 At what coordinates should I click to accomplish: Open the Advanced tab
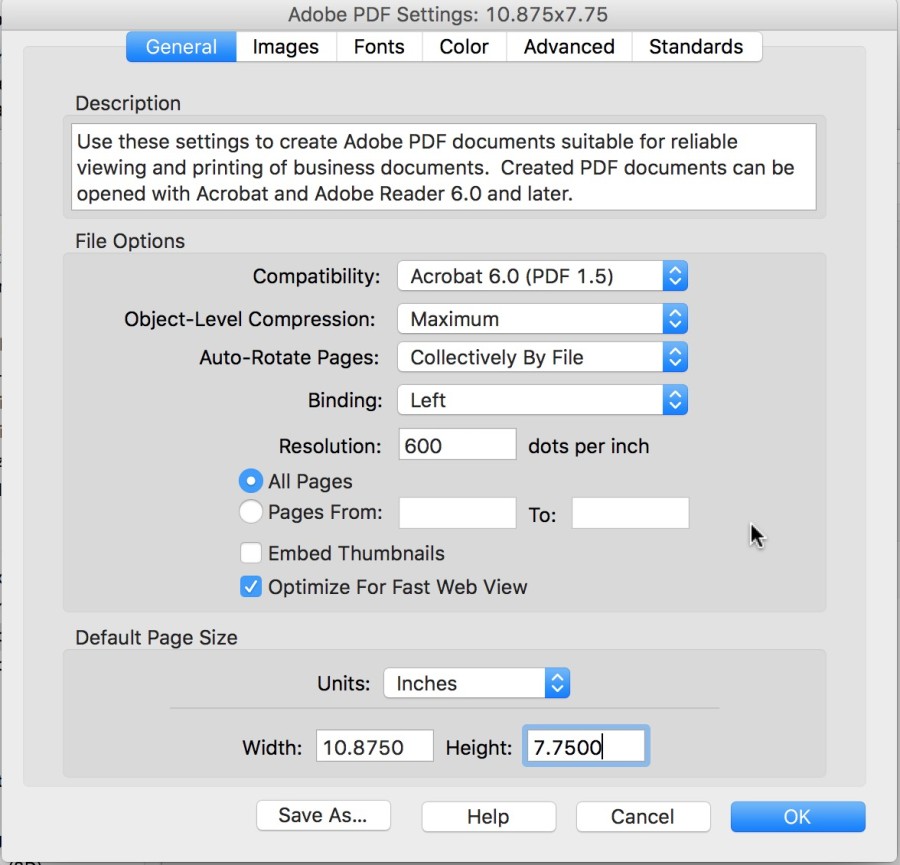point(569,46)
